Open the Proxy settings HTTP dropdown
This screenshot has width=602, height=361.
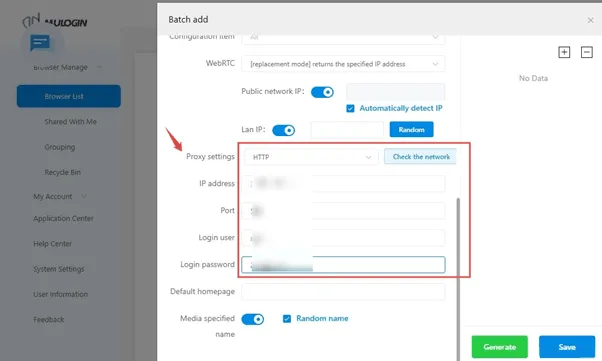(x=311, y=157)
